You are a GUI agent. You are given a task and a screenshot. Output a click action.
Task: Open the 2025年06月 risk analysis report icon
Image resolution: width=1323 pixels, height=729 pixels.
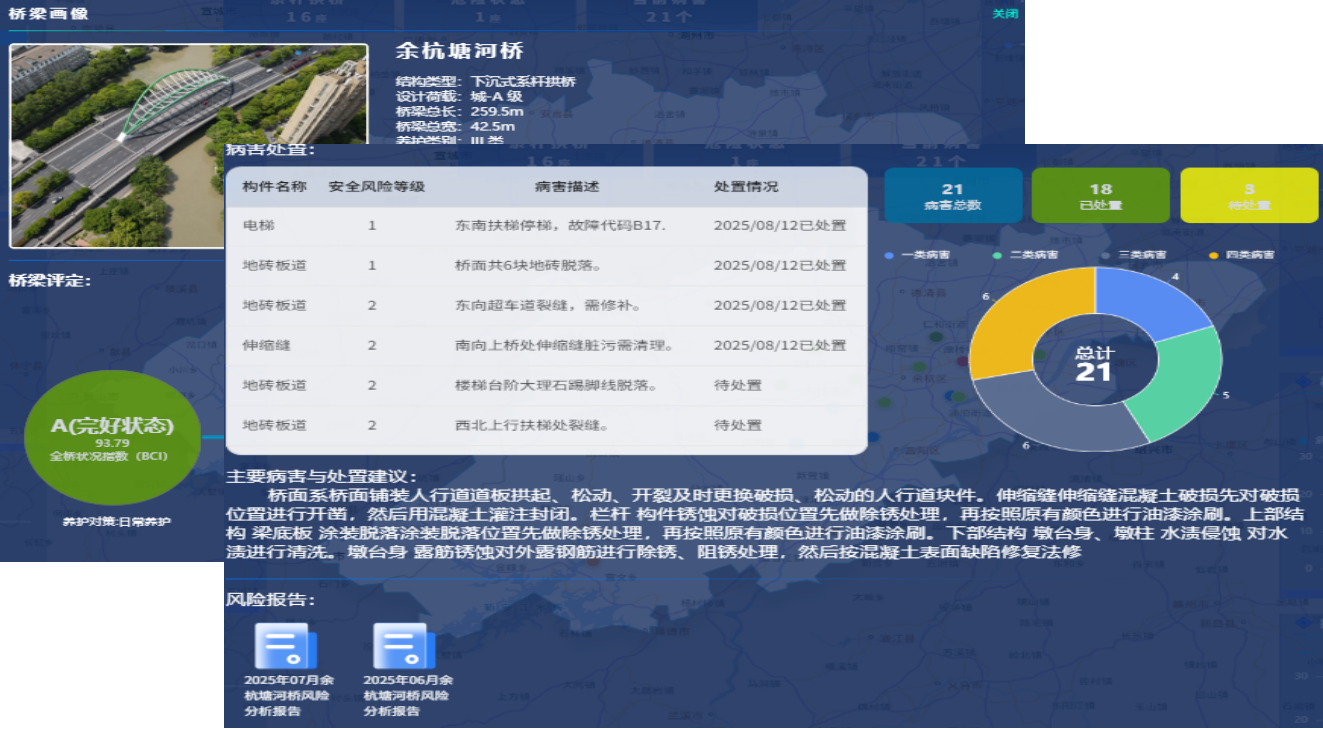tap(404, 646)
